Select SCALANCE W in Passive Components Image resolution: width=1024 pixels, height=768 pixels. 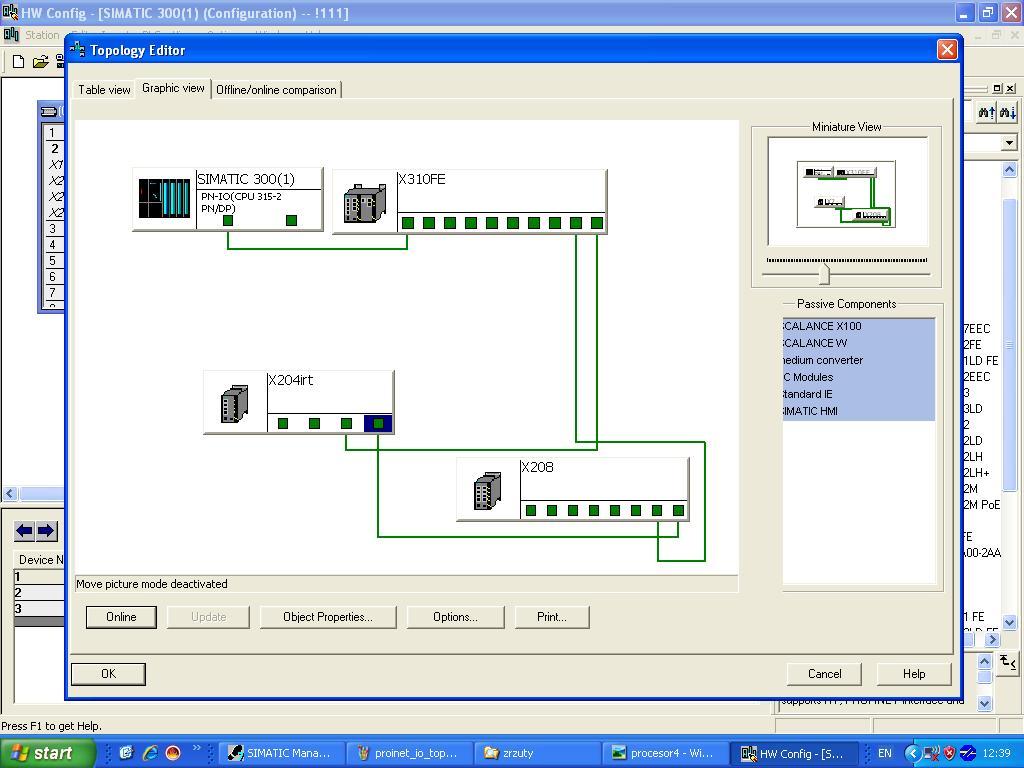click(x=859, y=343)
